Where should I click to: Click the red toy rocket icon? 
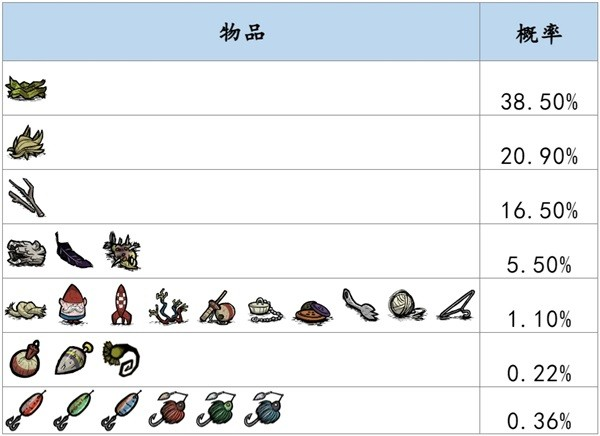coord(121,305)
